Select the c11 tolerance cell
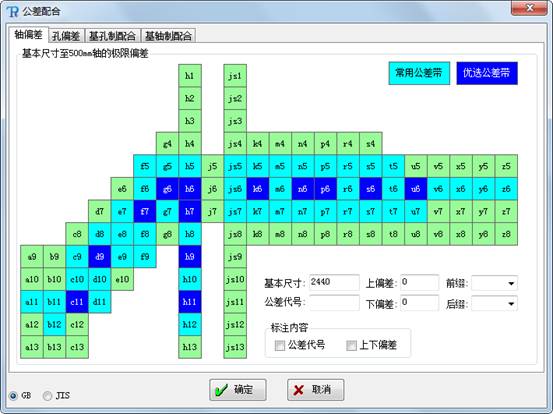The height and width of the screenshot is (414, 553). click(x=77, y=302)
